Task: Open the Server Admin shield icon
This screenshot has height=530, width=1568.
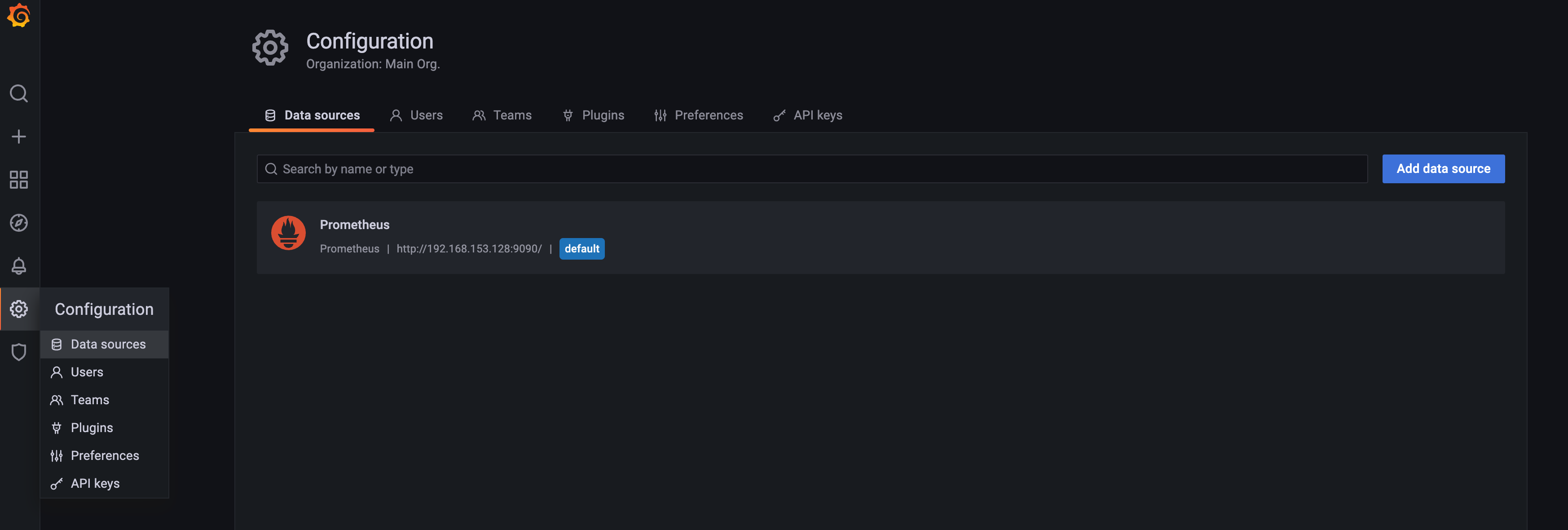Action: point(19,352)
